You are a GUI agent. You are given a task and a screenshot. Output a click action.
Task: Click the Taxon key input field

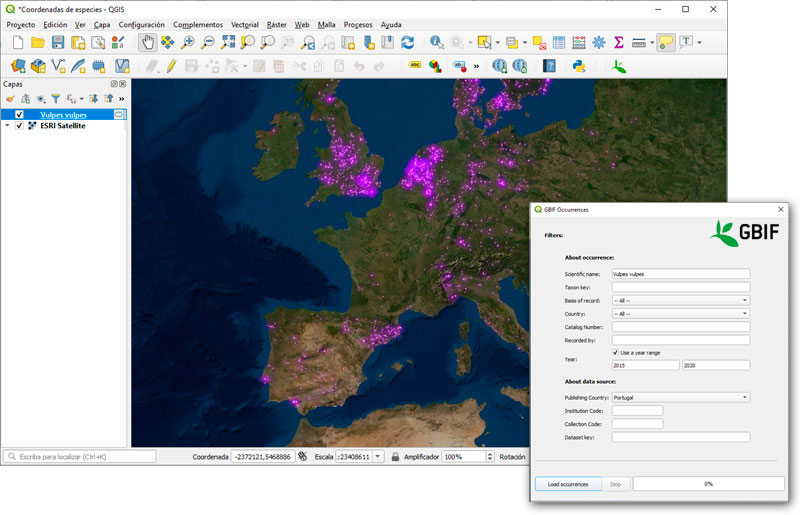pyautogui.click(x=681, y=287)
